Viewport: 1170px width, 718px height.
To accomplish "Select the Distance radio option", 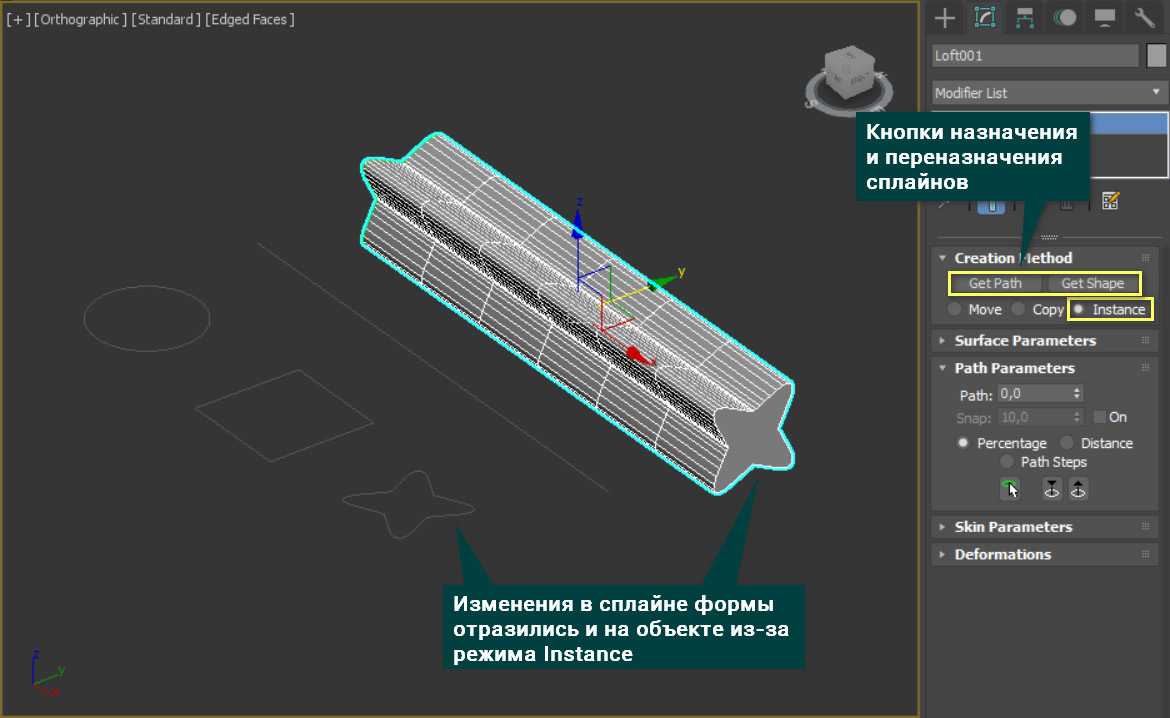I will tap(1067, 443).
